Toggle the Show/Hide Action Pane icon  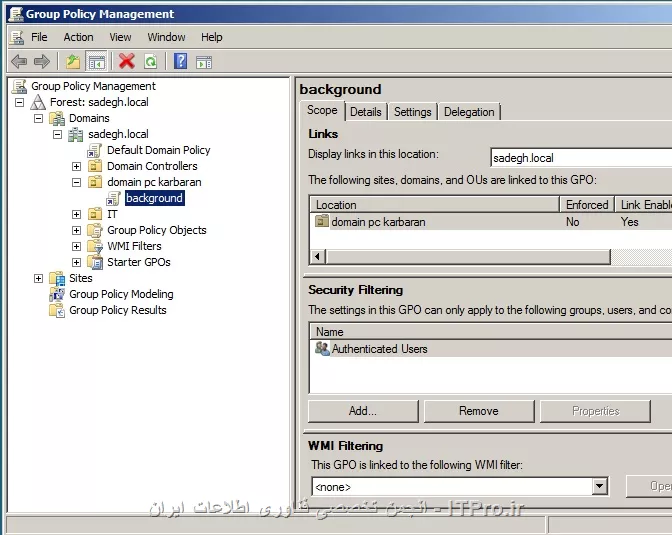click(x=204, y=62)
